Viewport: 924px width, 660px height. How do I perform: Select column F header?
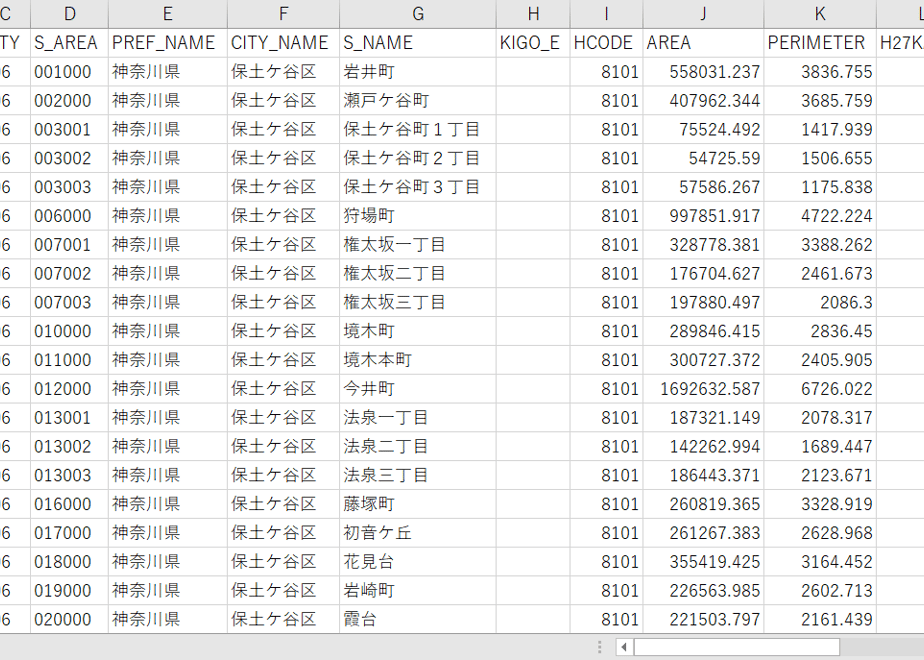[283, 14]
